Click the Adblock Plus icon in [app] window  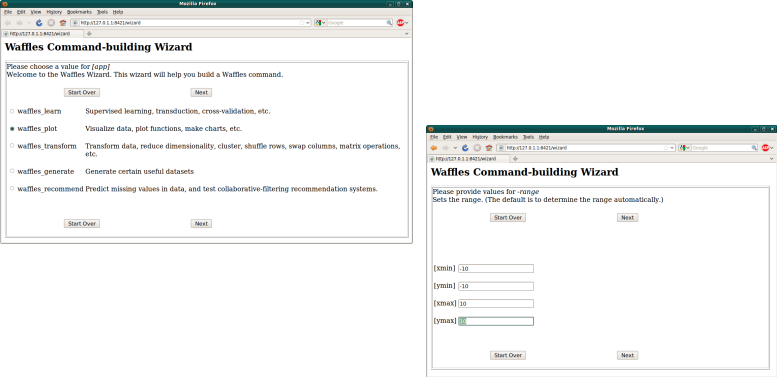400,23
